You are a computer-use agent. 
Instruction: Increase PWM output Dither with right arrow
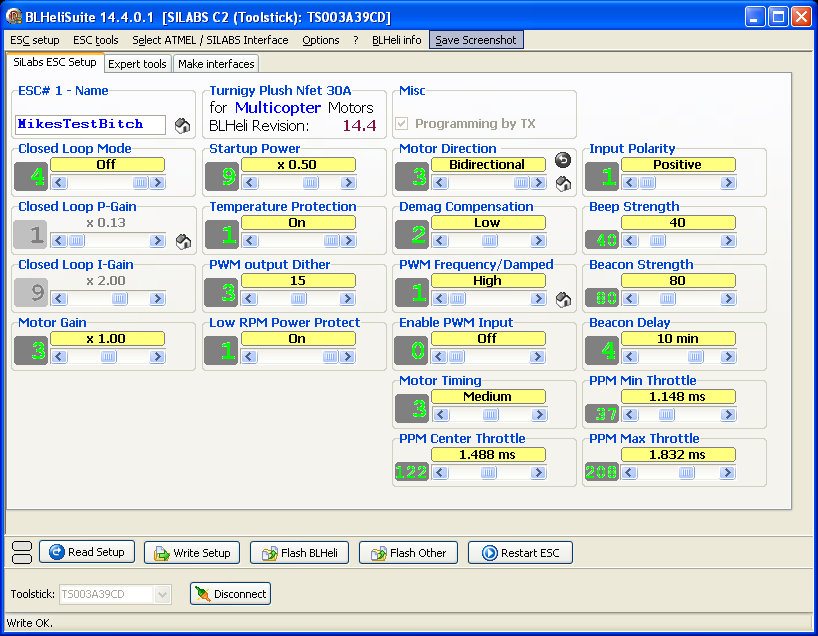348,298
